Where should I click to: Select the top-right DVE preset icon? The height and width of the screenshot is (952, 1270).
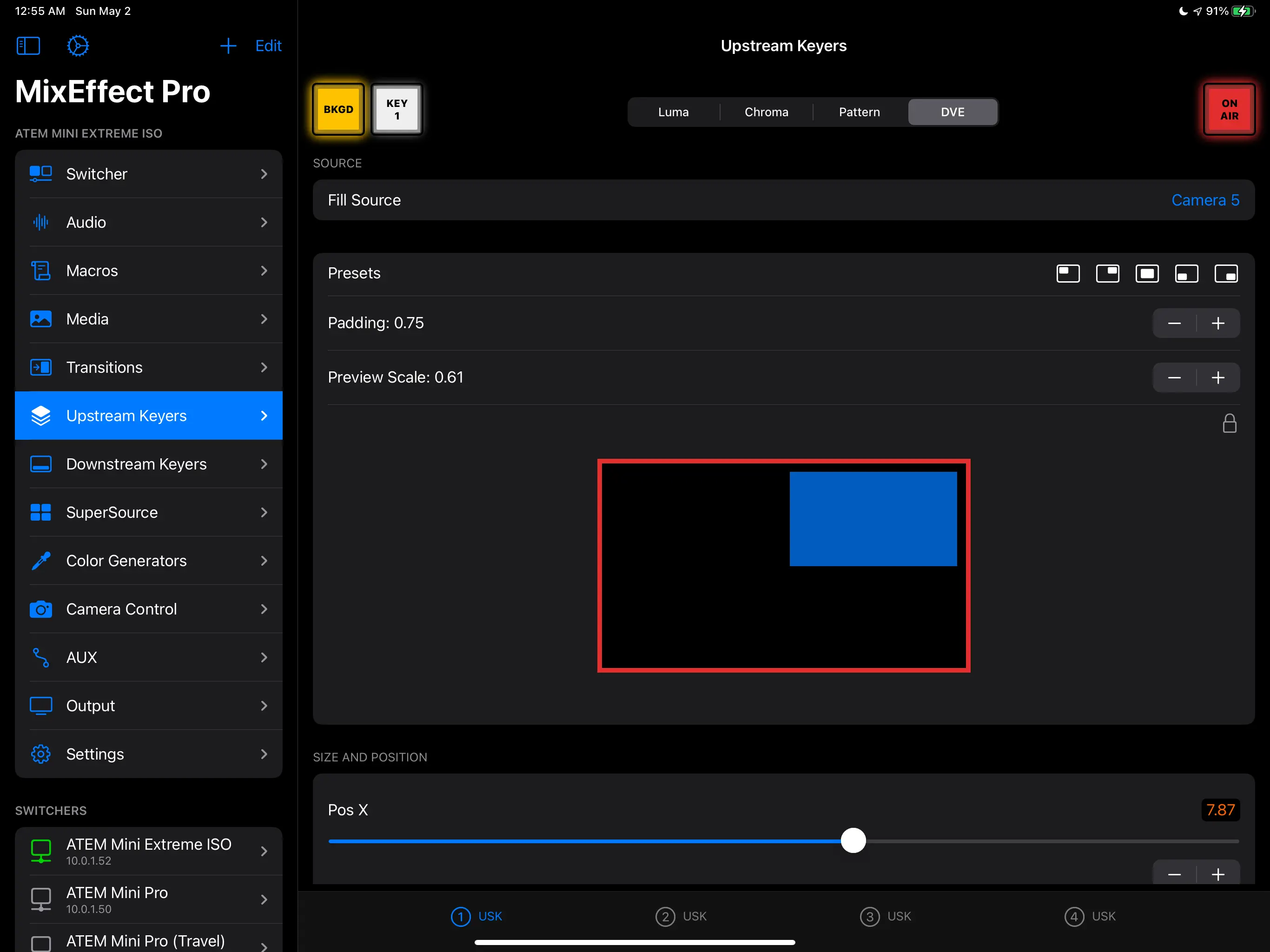tap(1107, 273)
